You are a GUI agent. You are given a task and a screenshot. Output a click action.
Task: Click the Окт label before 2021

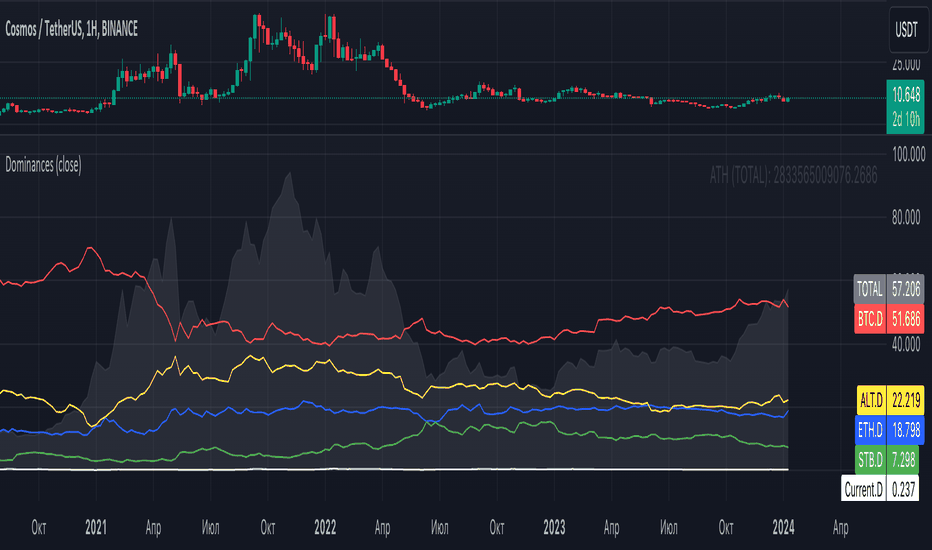(39, 527)
